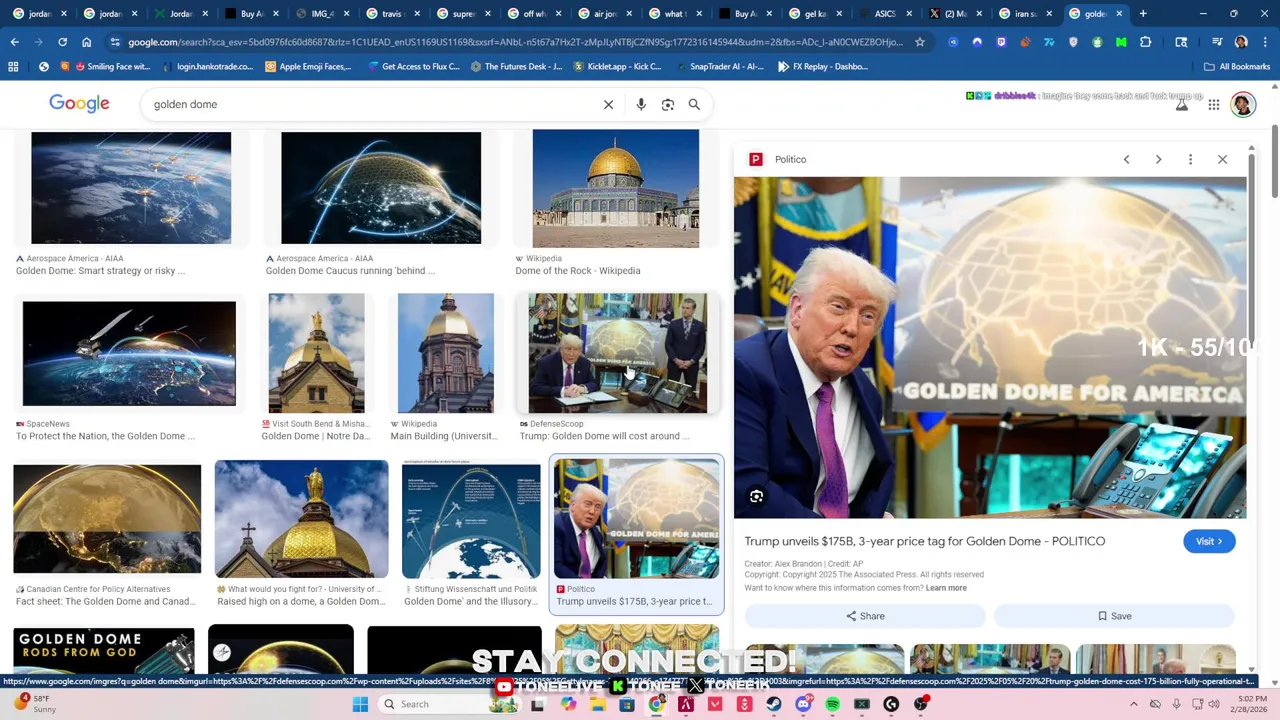This screenshot has height=720, width=1280.
Task: Open Spotify from the taskbar
Action: click(832, 704)
